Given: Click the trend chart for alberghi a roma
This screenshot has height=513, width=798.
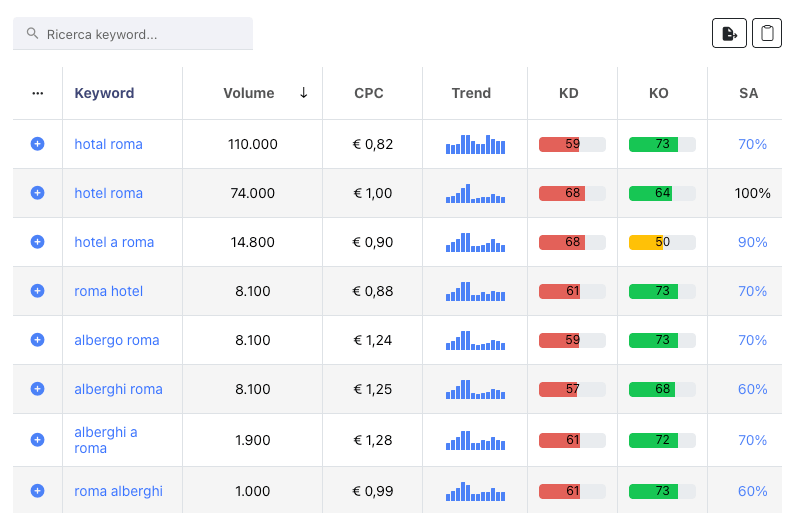Looking at the screenshot, I should (x=475, y=440).
